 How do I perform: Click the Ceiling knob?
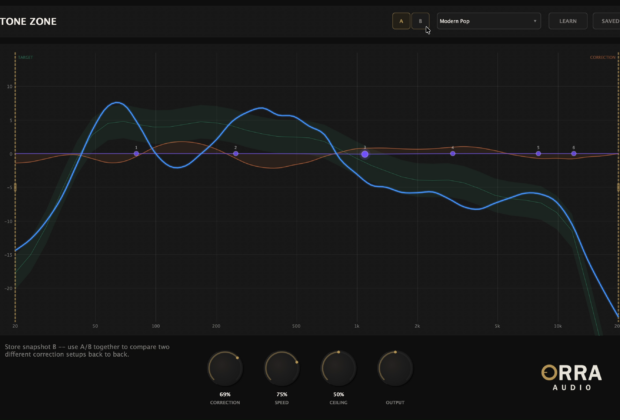[338, 369]
